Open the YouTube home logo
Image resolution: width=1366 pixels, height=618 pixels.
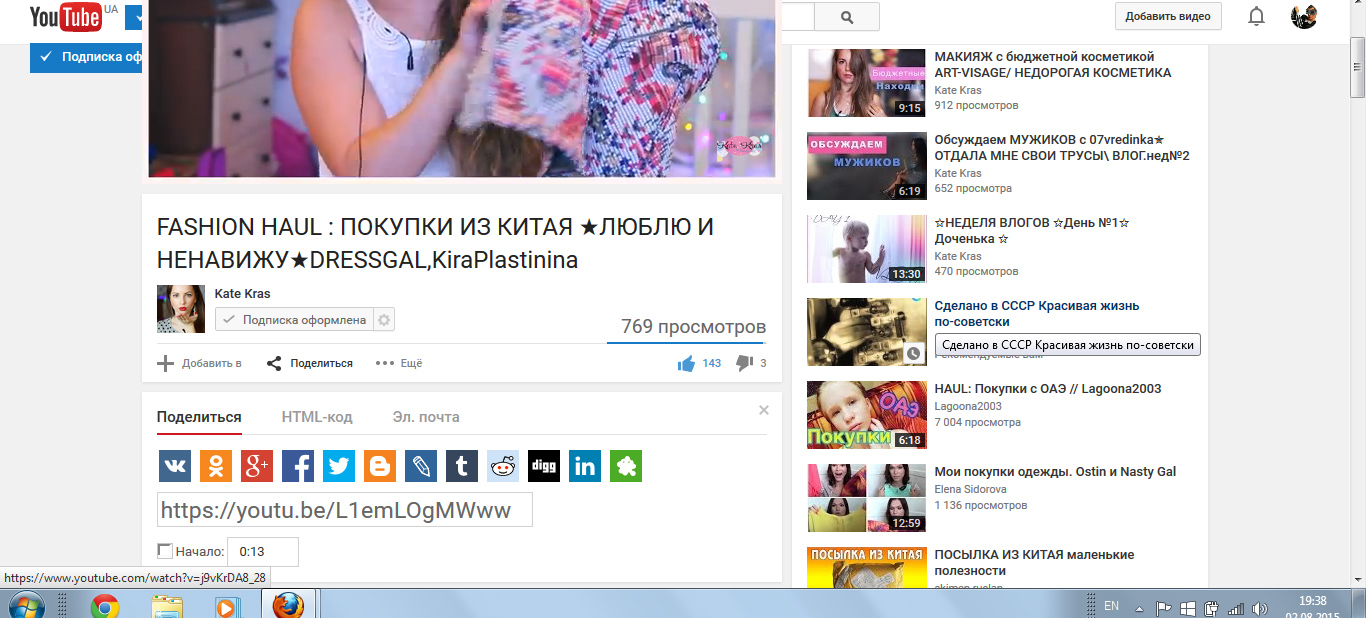click(65, 16)
